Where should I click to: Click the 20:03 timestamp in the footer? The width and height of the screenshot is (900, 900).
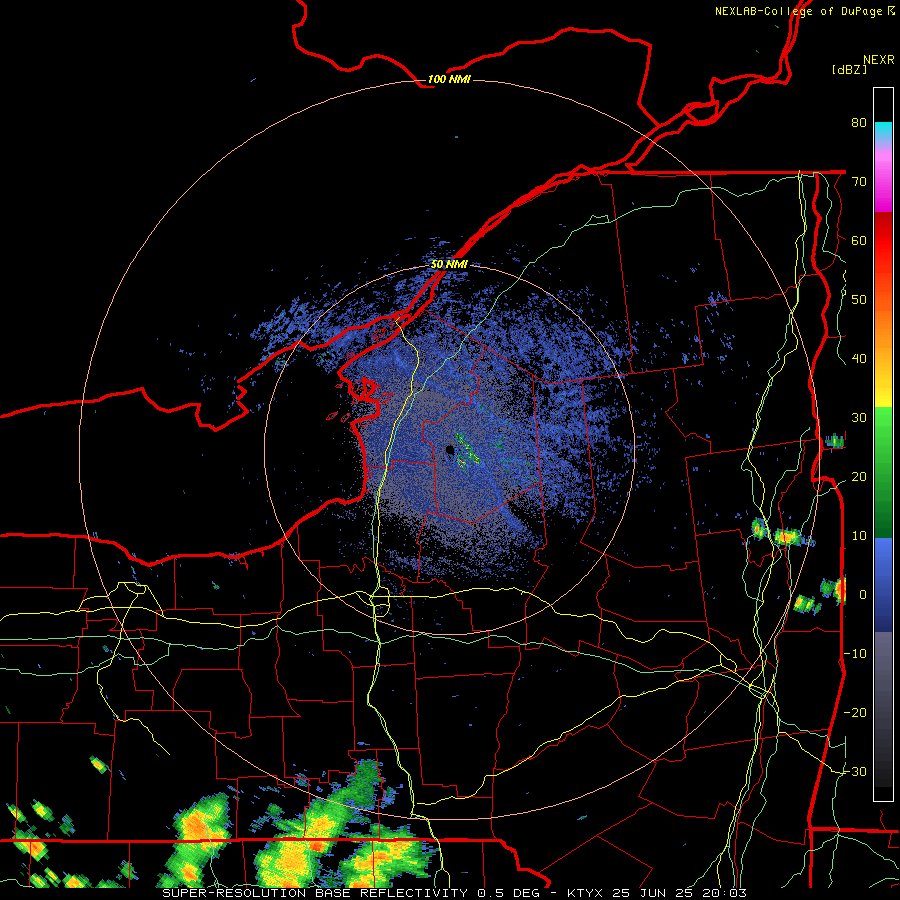[x=723, y=893]
